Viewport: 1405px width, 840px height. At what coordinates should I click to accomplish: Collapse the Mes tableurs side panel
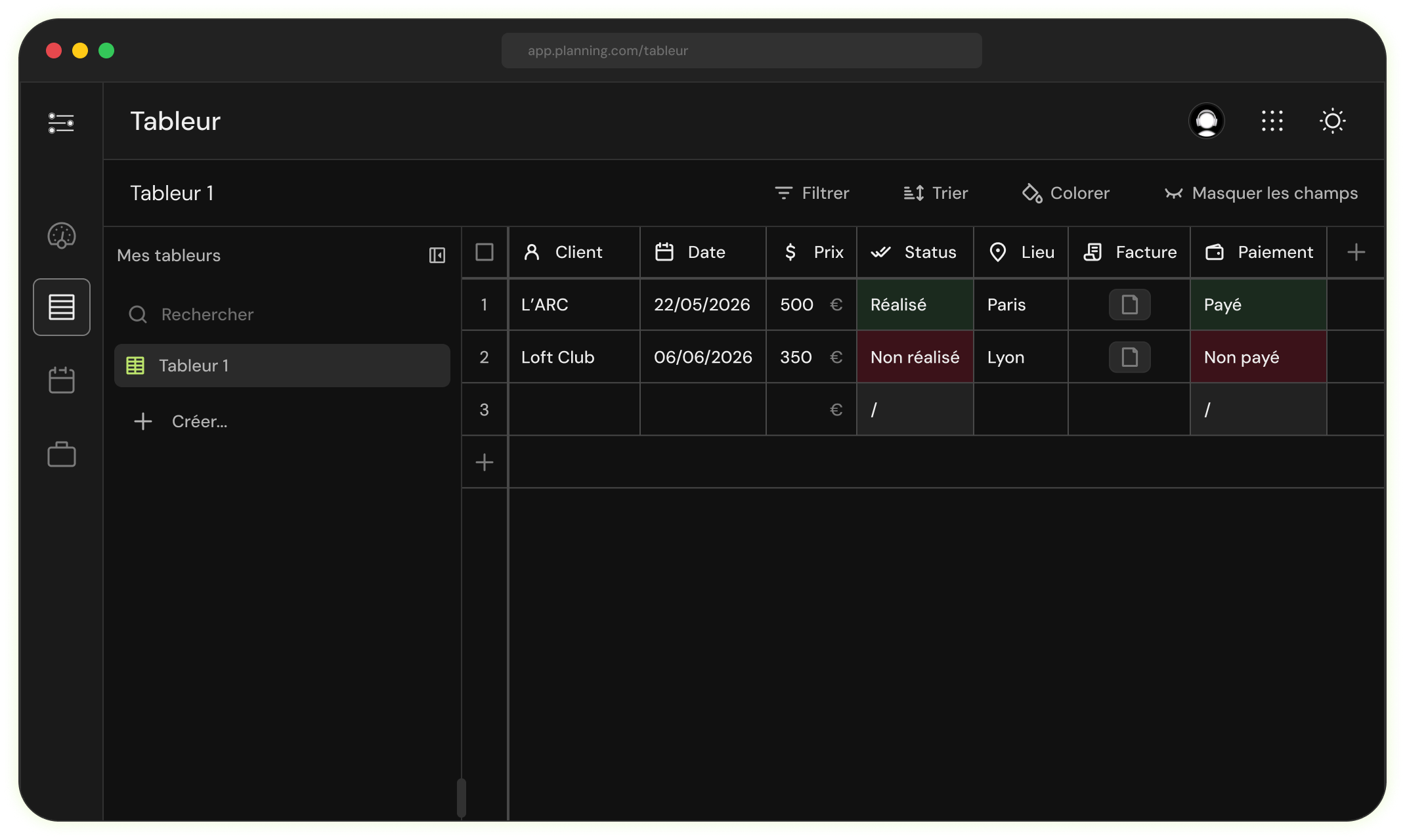437,255
